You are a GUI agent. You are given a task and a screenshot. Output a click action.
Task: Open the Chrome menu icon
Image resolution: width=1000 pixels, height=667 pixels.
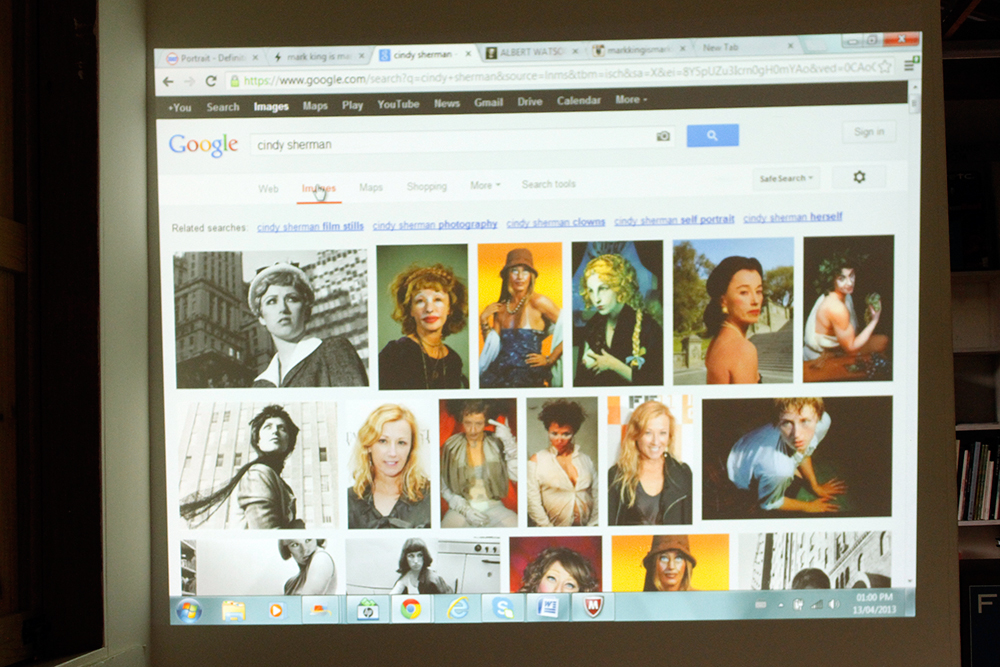point(909,65)
